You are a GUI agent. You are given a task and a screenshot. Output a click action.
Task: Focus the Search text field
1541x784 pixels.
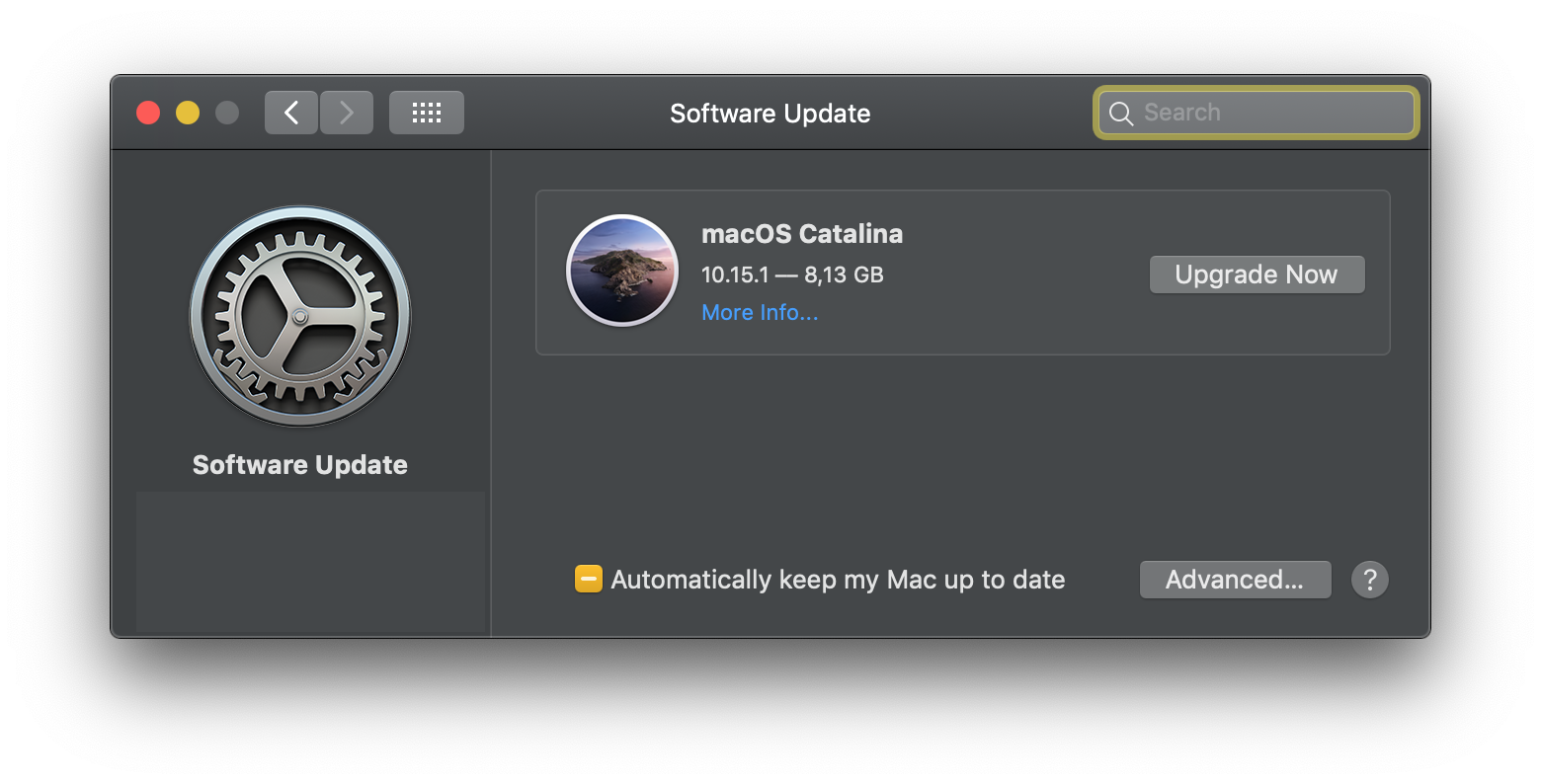(1274, 114)
